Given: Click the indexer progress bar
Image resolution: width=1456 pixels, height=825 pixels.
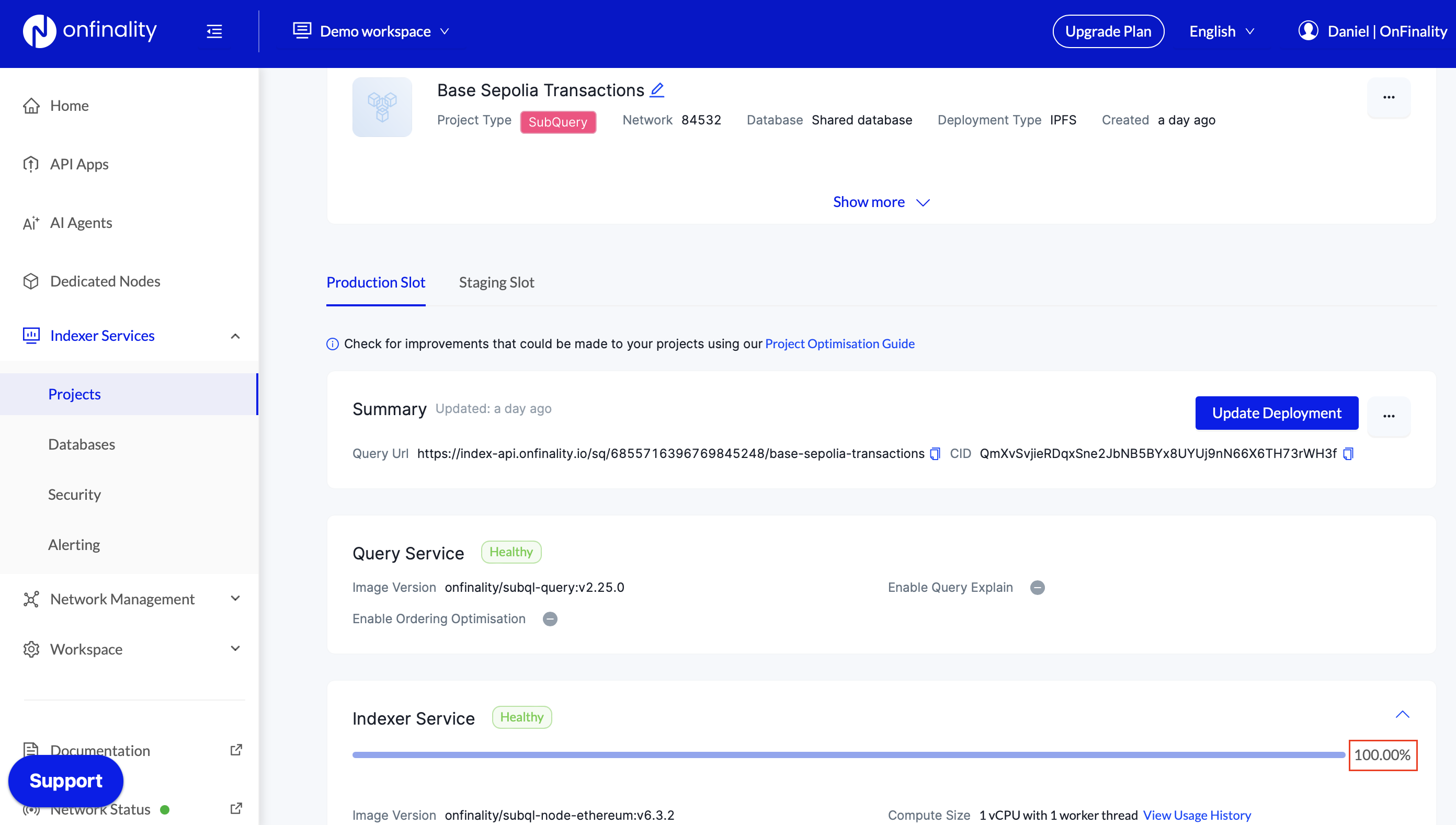Looking at the screenshot, I should (848, 755).
